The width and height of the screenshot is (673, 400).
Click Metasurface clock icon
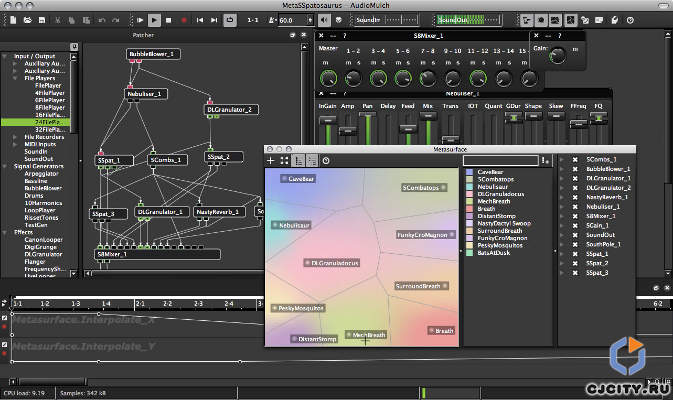(326, 161)
